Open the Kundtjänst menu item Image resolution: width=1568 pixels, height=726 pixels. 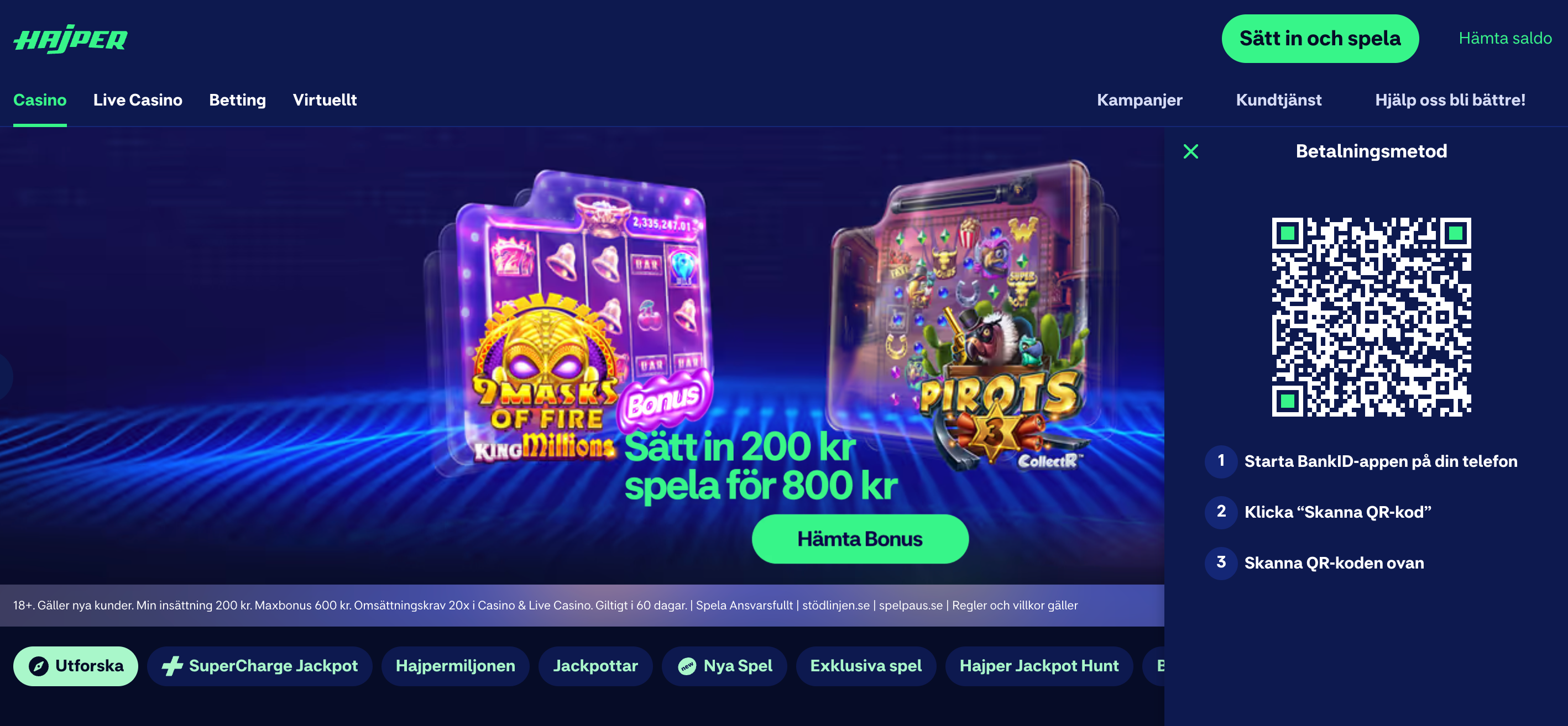pos(1278,99)
